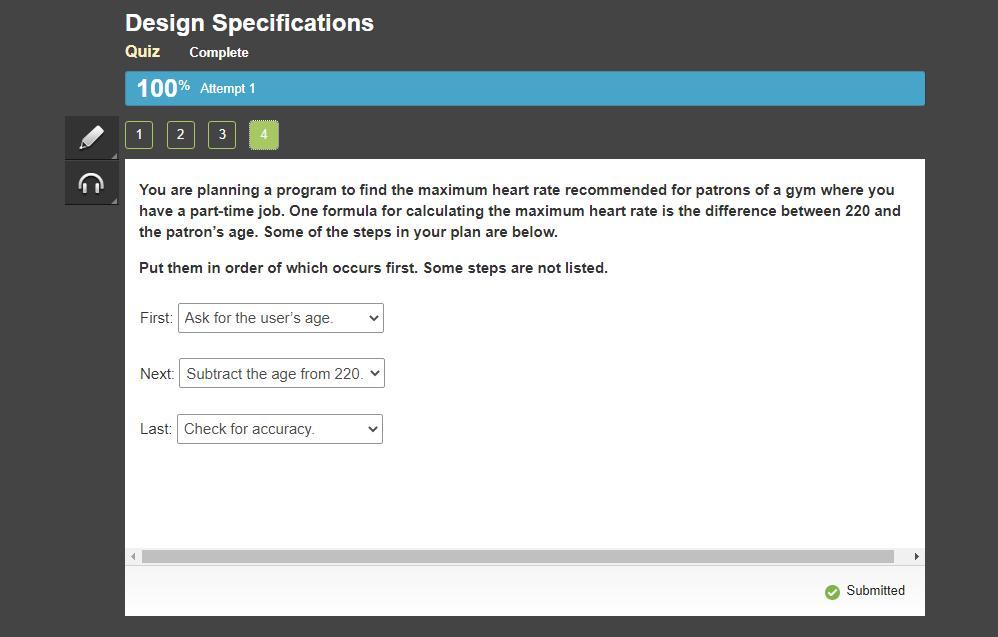Click the headphones audio icon

click(x=91, y=184)
